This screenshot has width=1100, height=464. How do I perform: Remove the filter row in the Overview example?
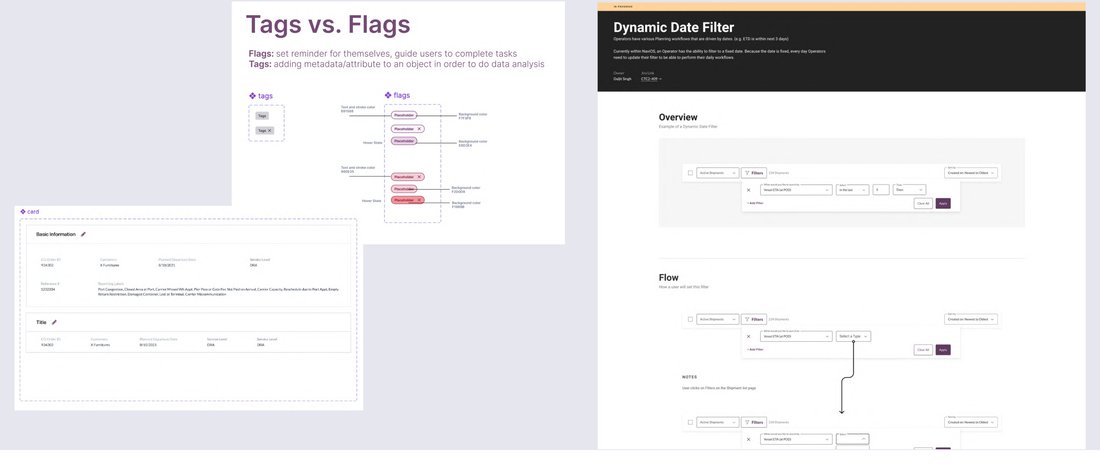(749, 190)
